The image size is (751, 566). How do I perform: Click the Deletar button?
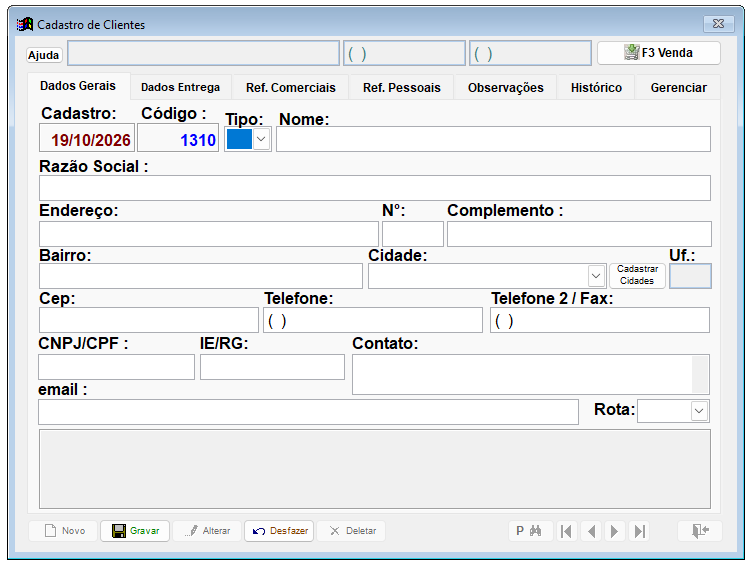(351, 531)
